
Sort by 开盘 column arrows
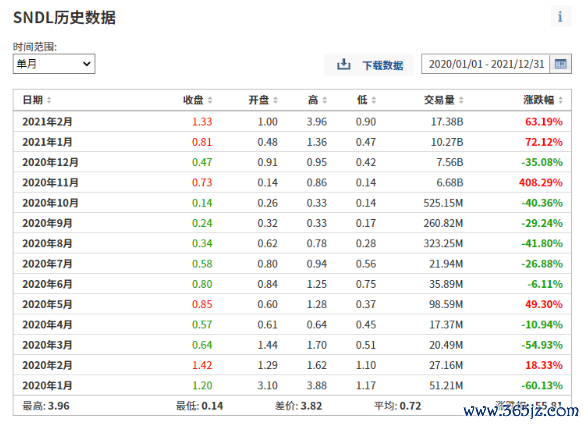click(275, 100)
